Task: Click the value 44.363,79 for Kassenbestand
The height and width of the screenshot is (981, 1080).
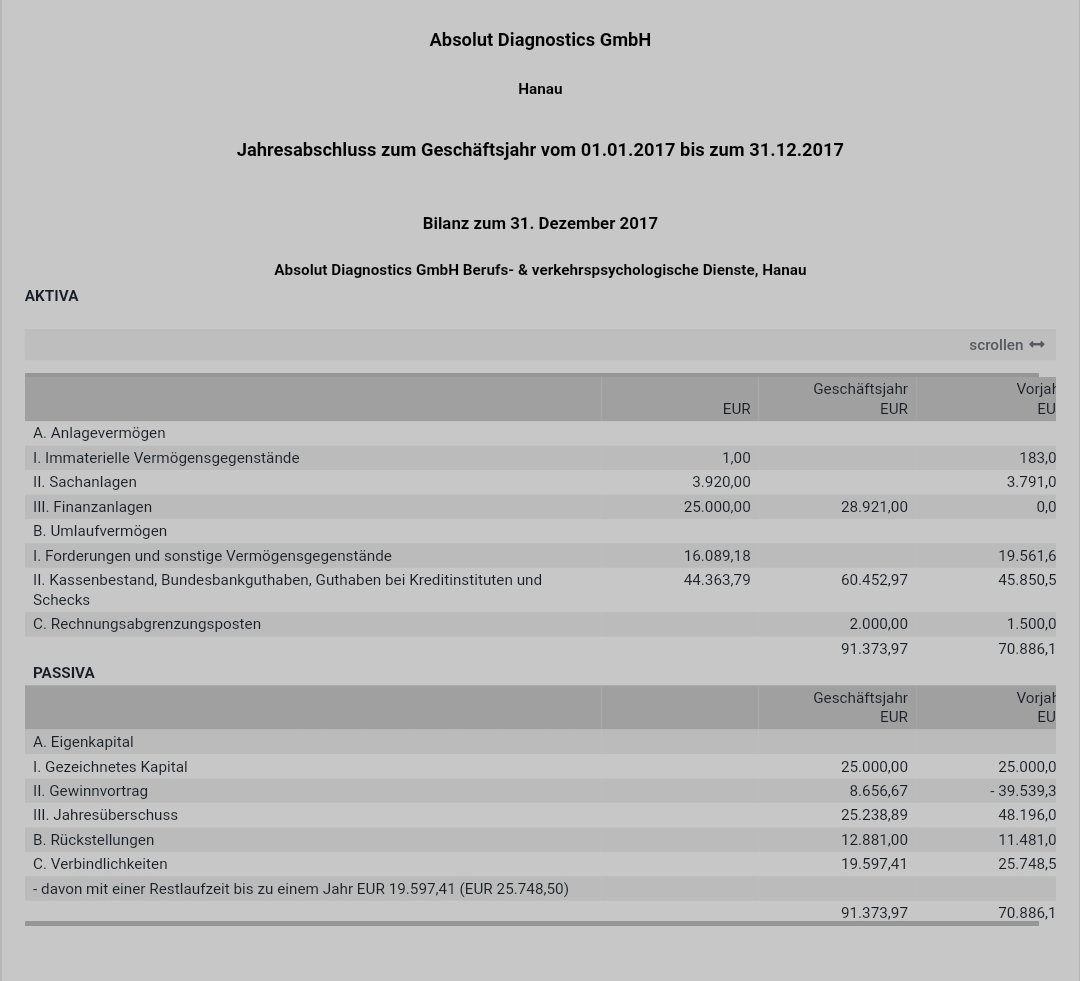Action: click(x=717, y=580)
